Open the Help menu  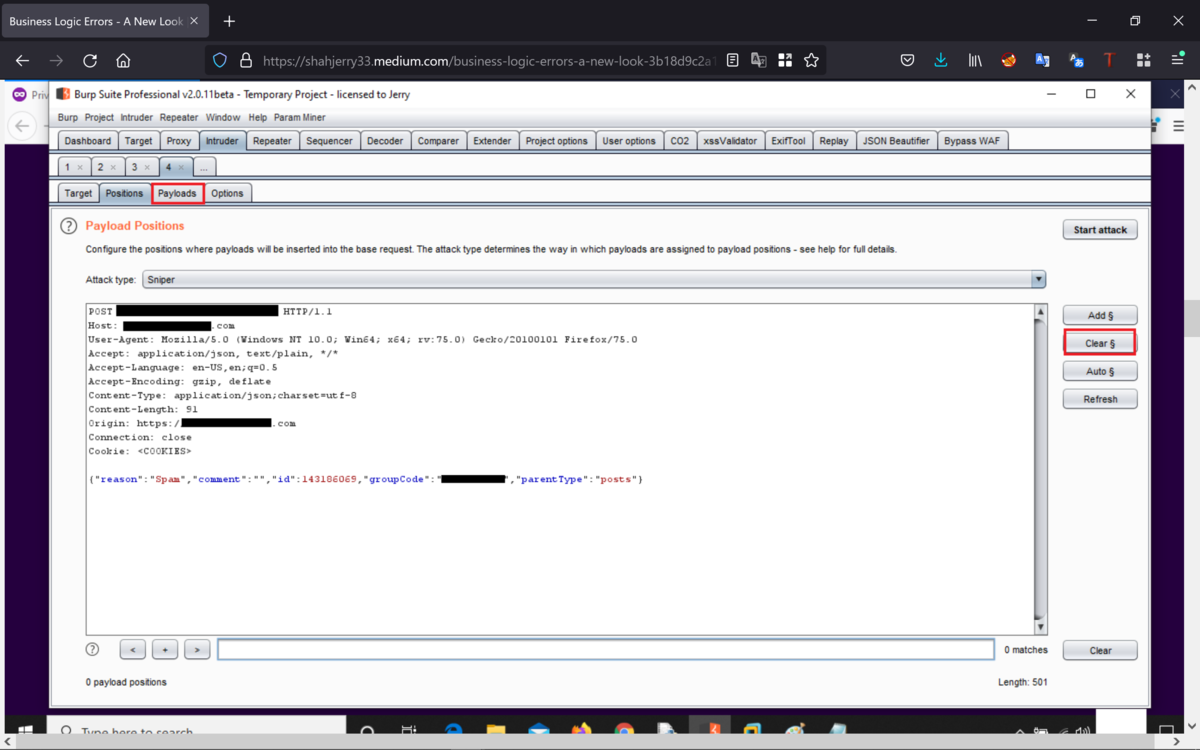coord(257,117)
